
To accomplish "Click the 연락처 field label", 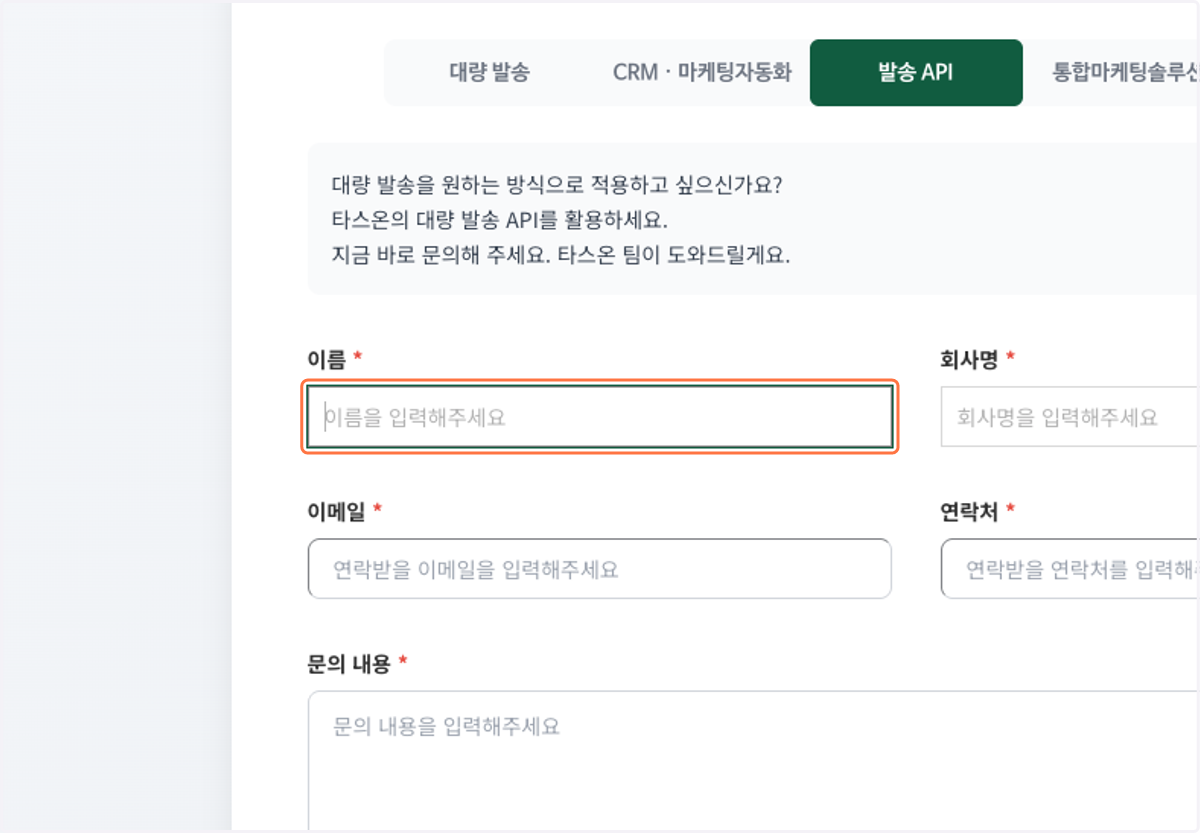I will [x=969, y=510].
